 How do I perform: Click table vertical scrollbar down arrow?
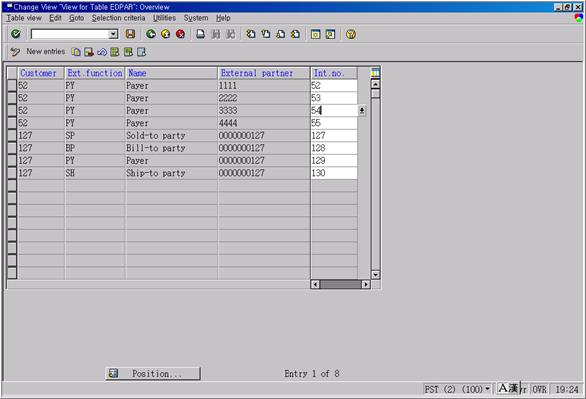pyautogui.click(x=376, y=275)
